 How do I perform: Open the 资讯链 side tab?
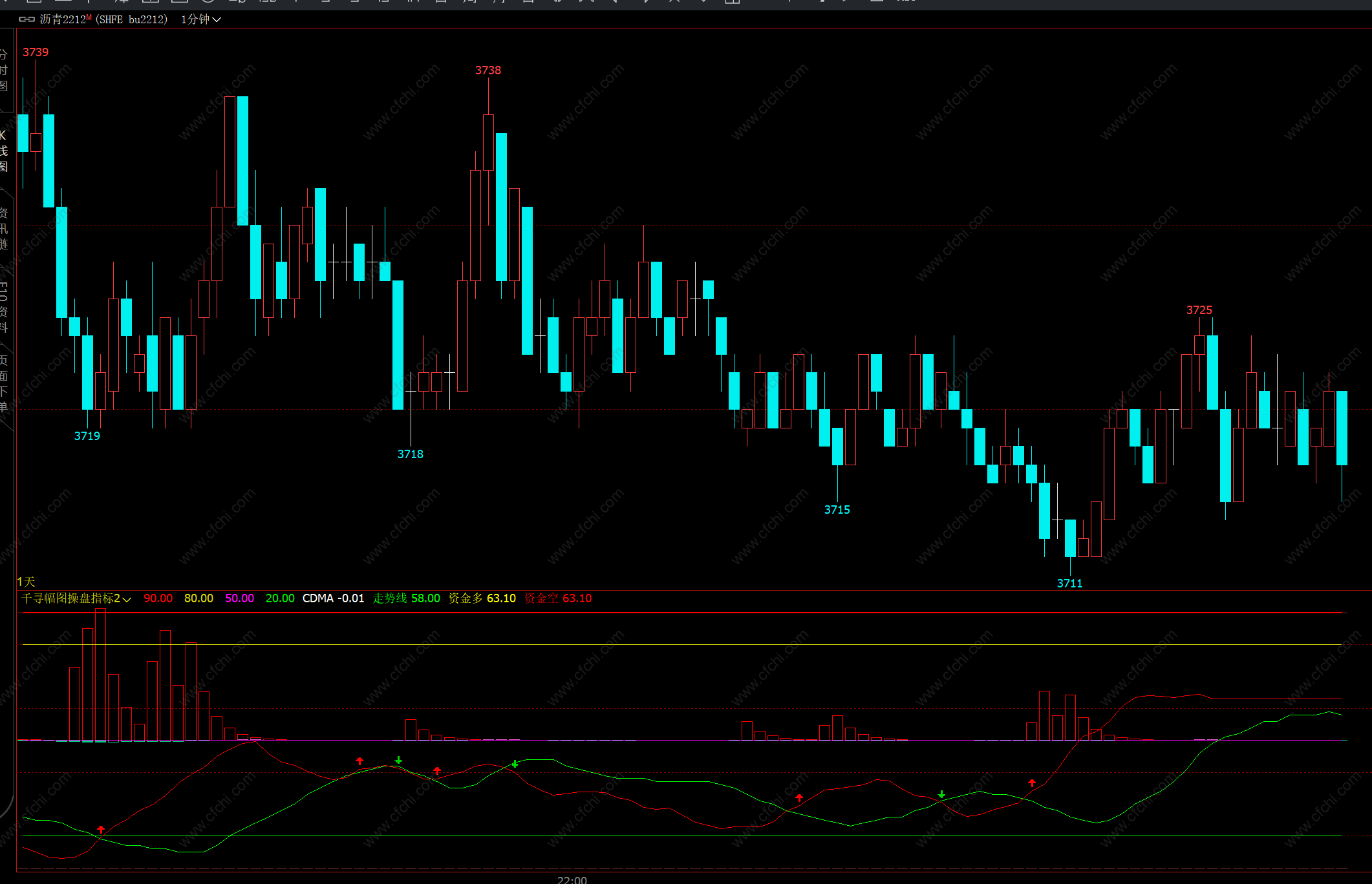(x=4, y=229)
